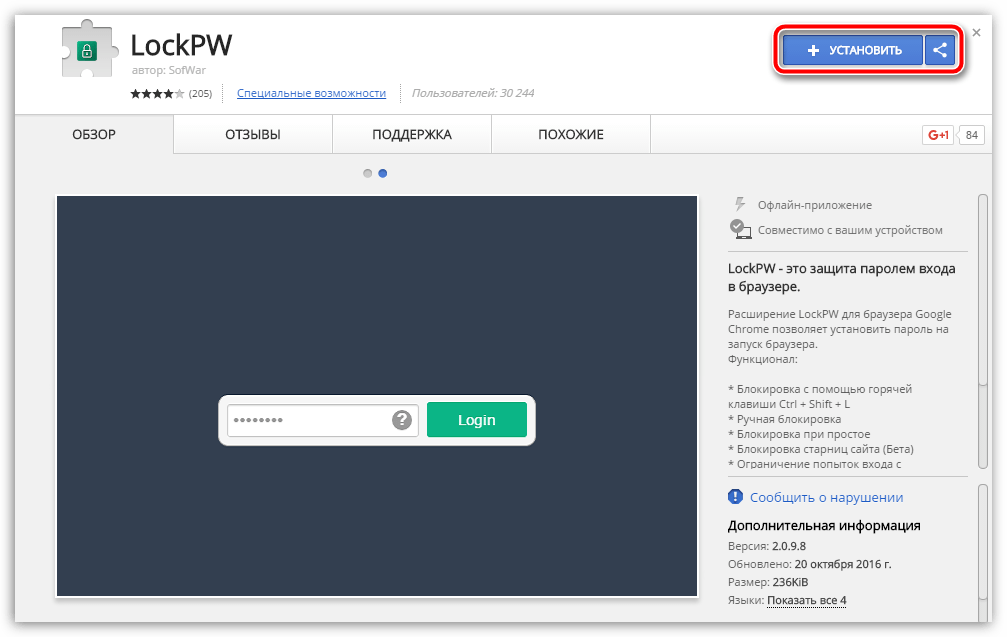Close the extension details dialog

[976, 34]
